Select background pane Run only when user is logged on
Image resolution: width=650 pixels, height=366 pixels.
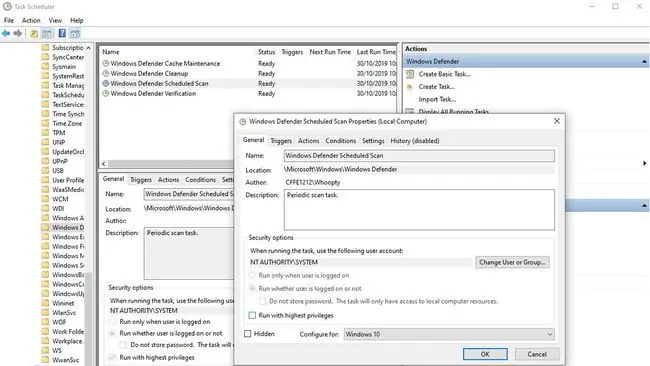pos(112,322)
